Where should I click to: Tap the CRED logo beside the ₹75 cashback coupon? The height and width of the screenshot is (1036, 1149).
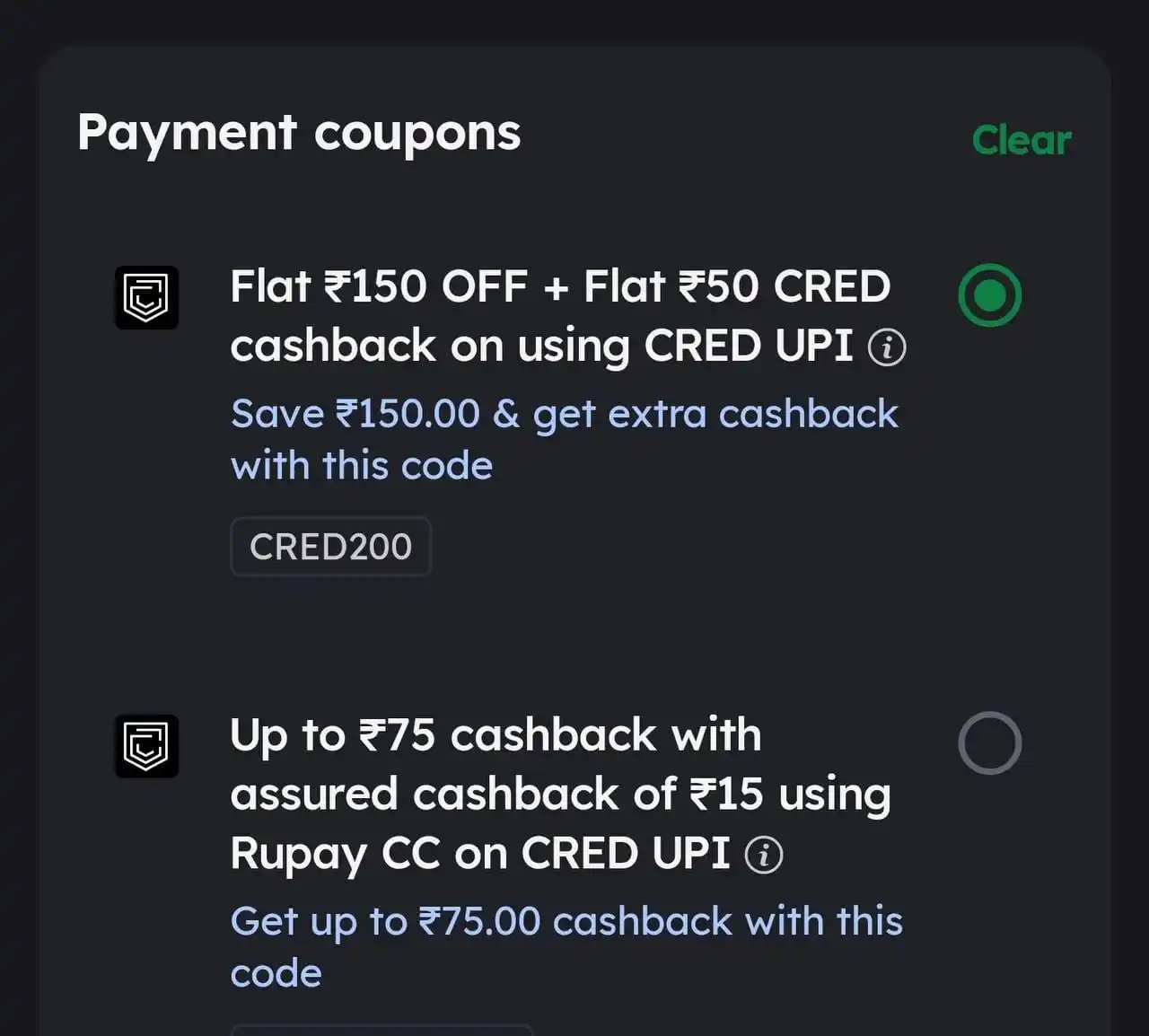click(x=146, y=745)
